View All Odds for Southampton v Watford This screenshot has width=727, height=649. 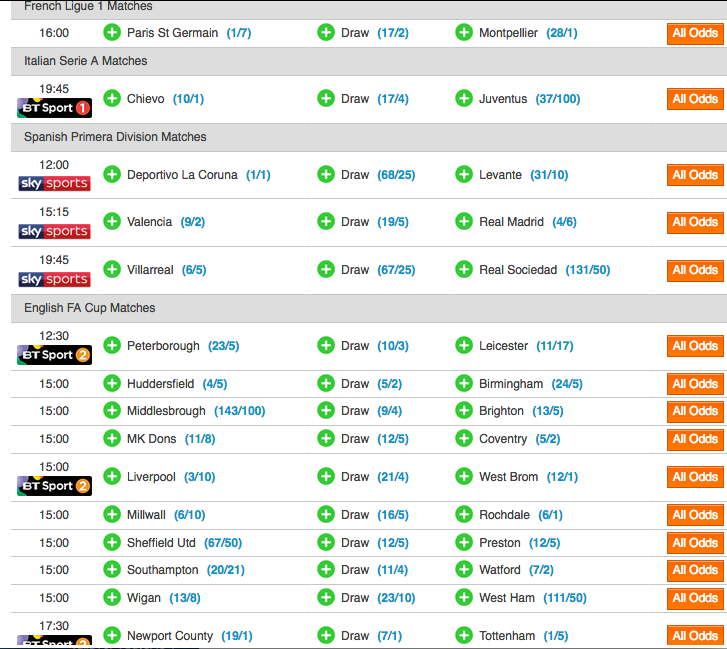coord(695,571)
